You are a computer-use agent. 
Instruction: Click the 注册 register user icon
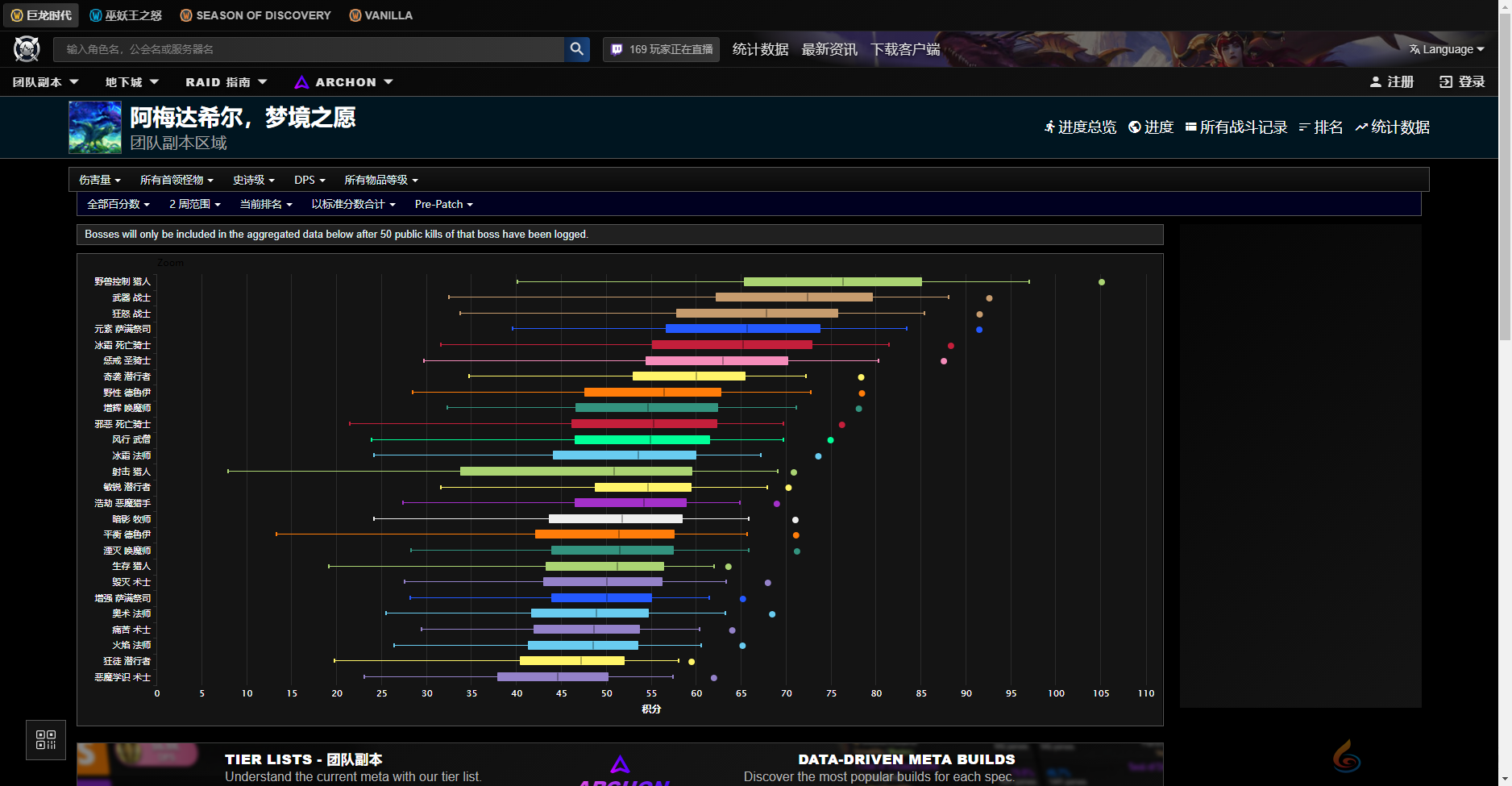click(1375, 82)
